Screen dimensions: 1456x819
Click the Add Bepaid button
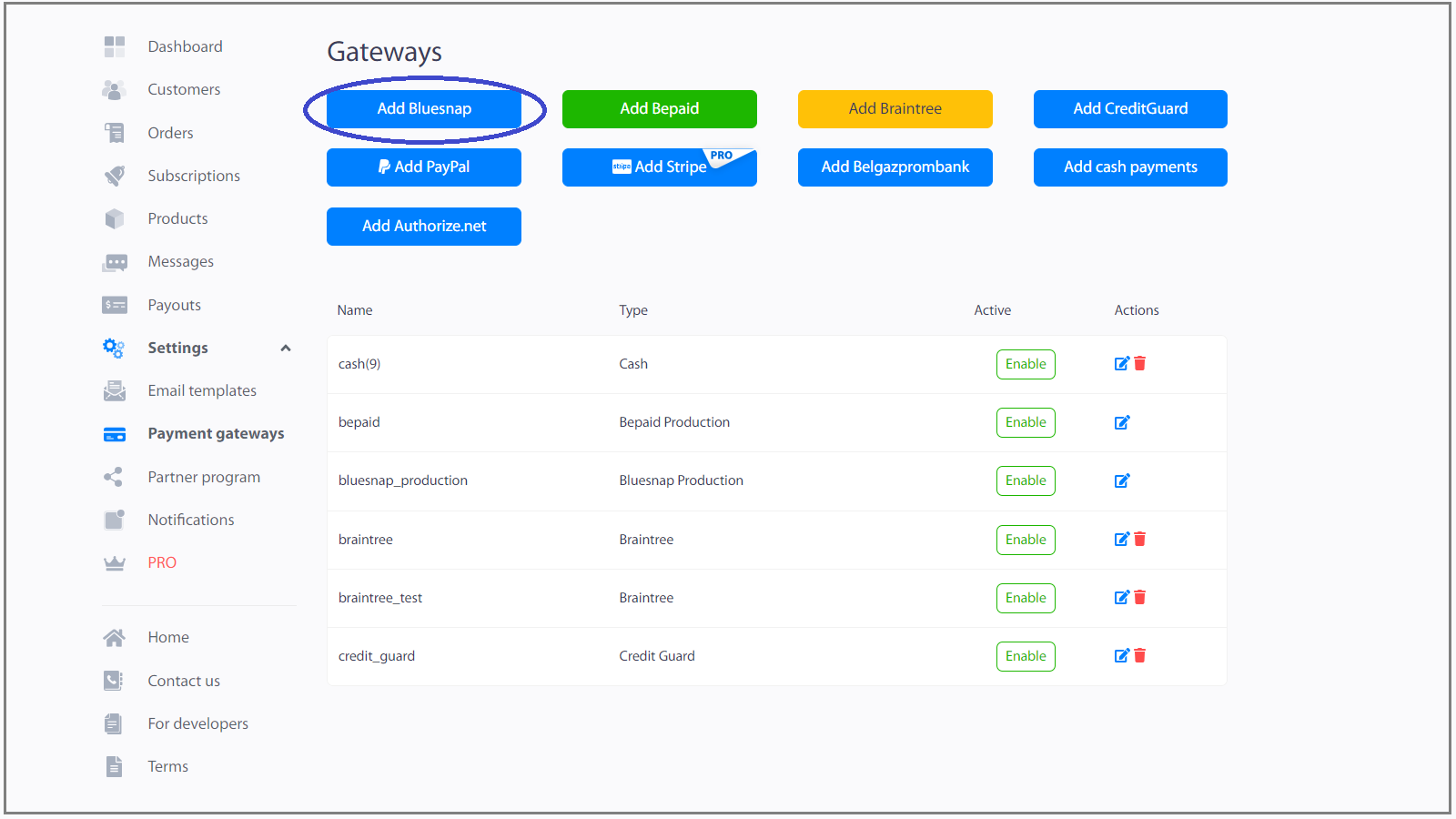[659, 108]
